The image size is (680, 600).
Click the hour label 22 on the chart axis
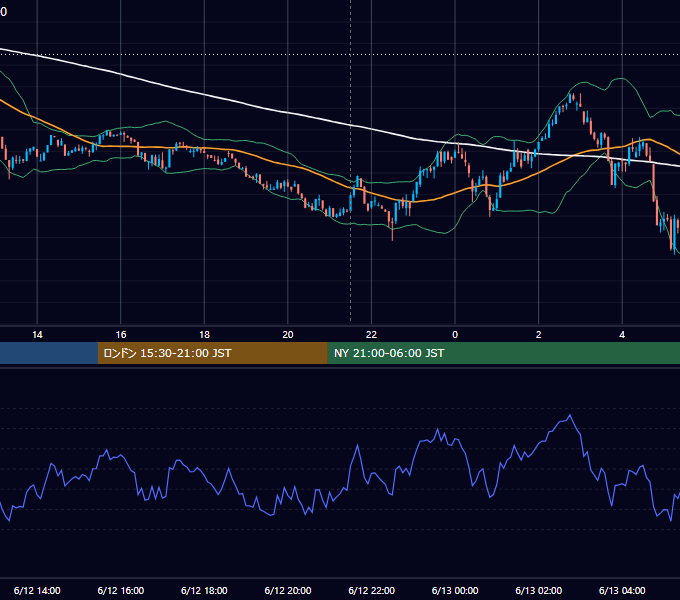point(372,335)
